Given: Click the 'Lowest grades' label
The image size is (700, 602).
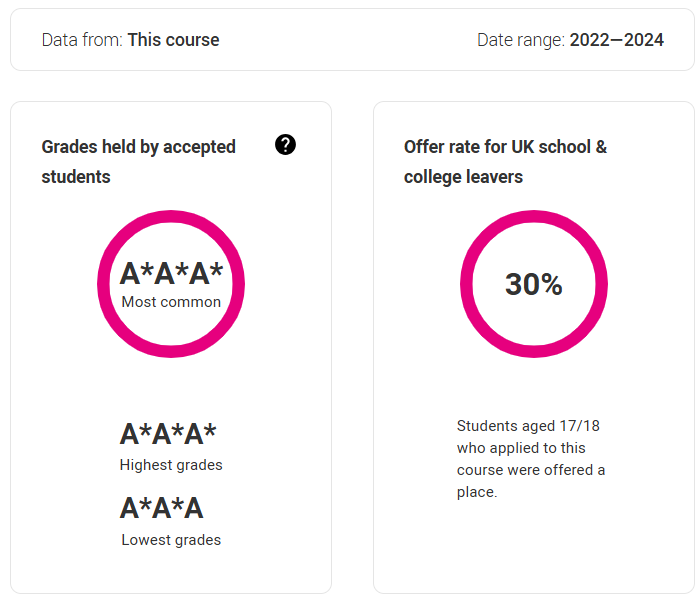Looking at the screenshot, I should [171, 540].
